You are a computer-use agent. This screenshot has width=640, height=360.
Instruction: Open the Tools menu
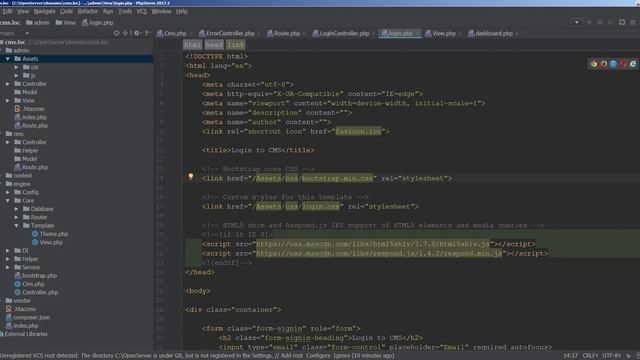point(125,11)
